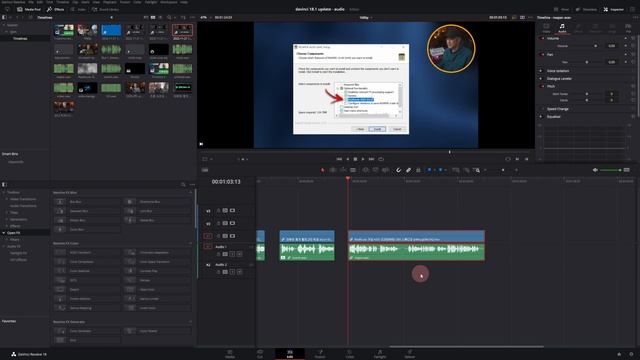
Task: Open the home project manager icon
Action: pyautogui.click(x=619, y=354)
